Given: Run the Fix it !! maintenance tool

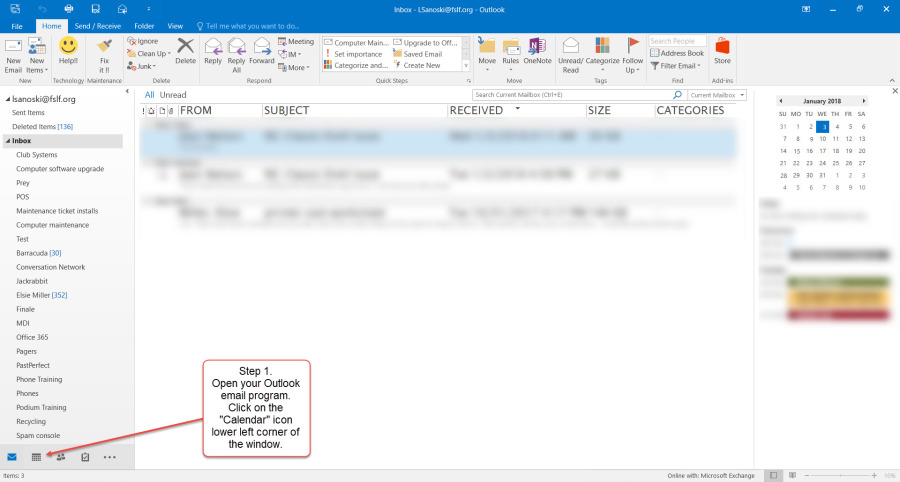Looking at the screenshot, I should pyautogui.click(x=104, y=56).
